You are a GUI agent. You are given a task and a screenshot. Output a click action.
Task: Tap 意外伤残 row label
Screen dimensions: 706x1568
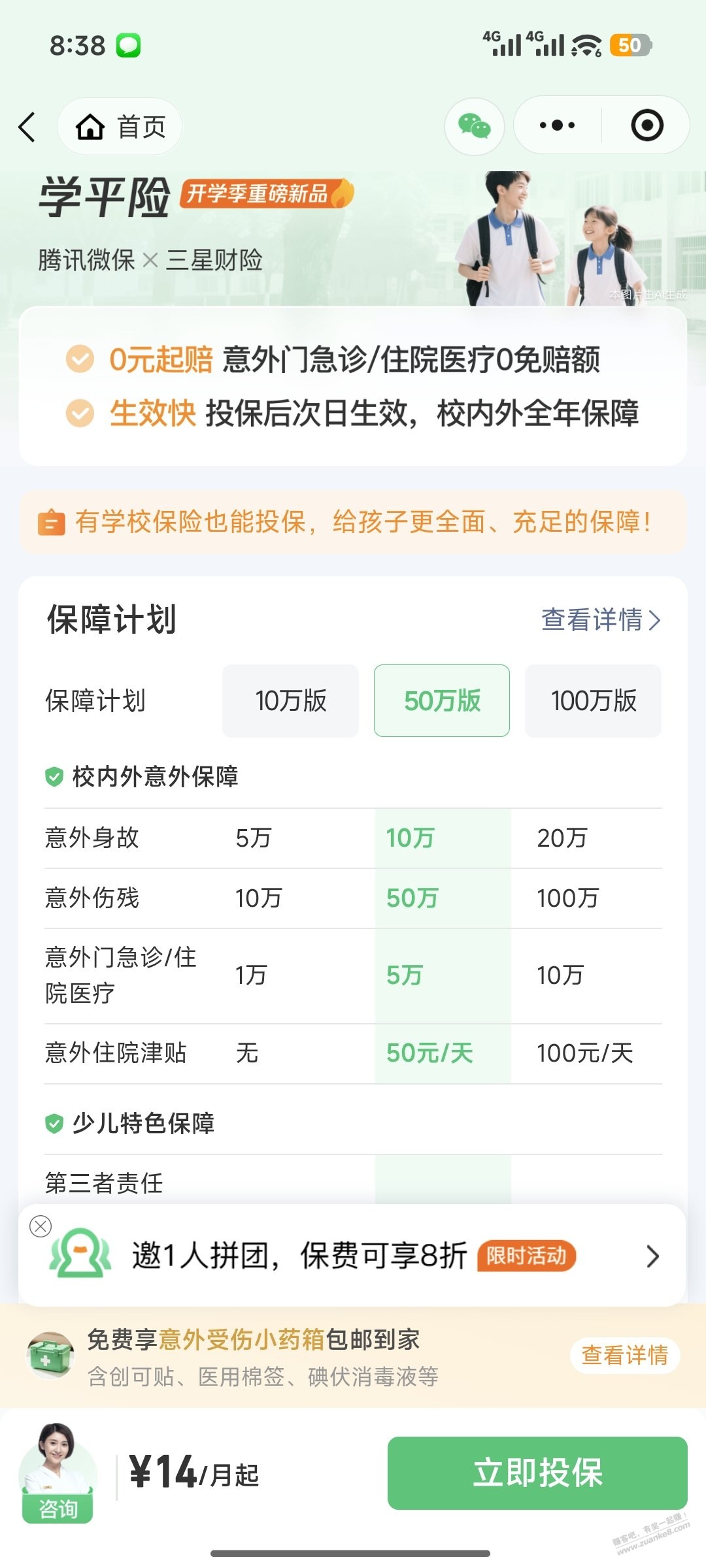(x=92, y=898)
